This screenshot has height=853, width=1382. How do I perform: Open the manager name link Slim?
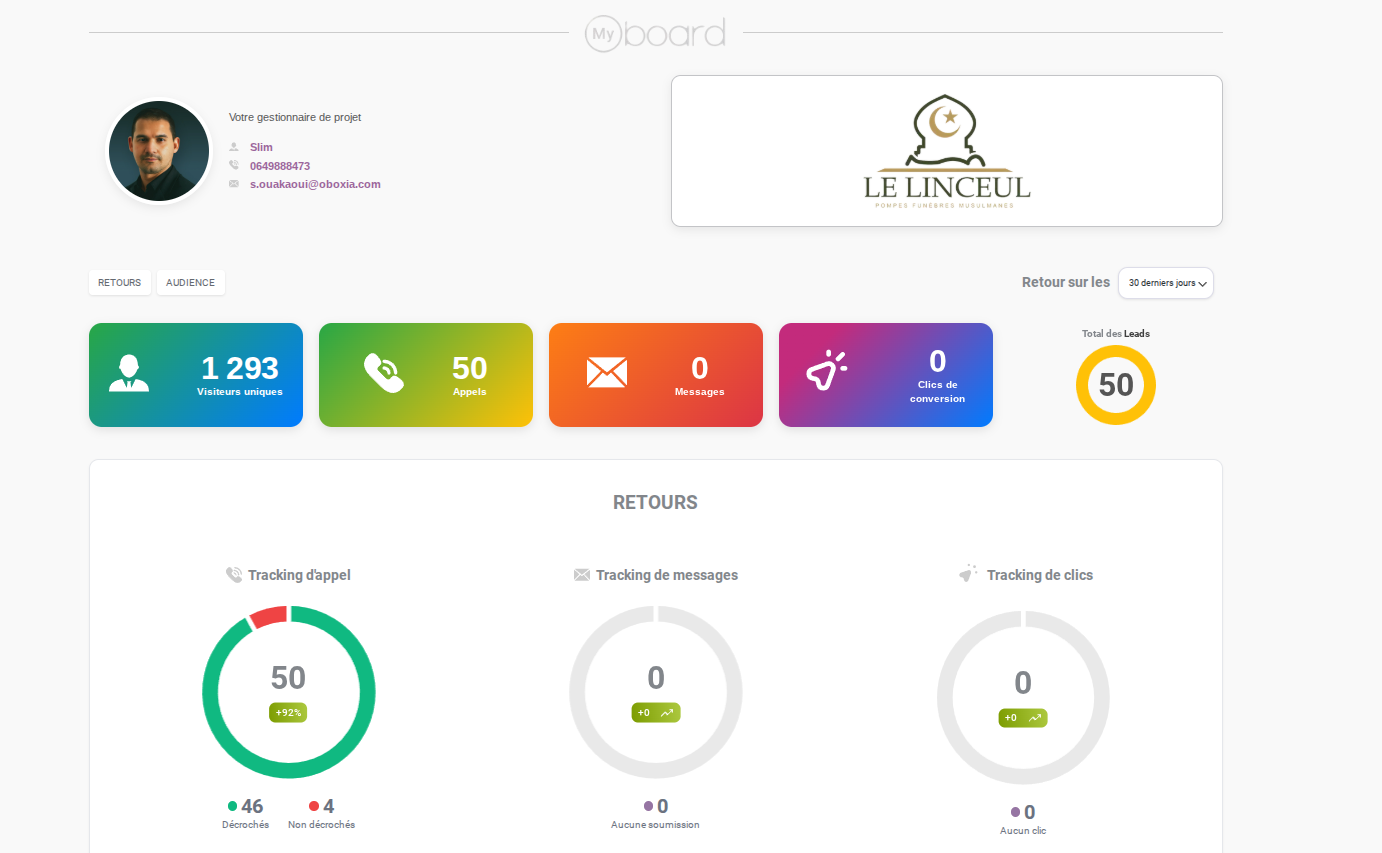click(x=261, y=147)
